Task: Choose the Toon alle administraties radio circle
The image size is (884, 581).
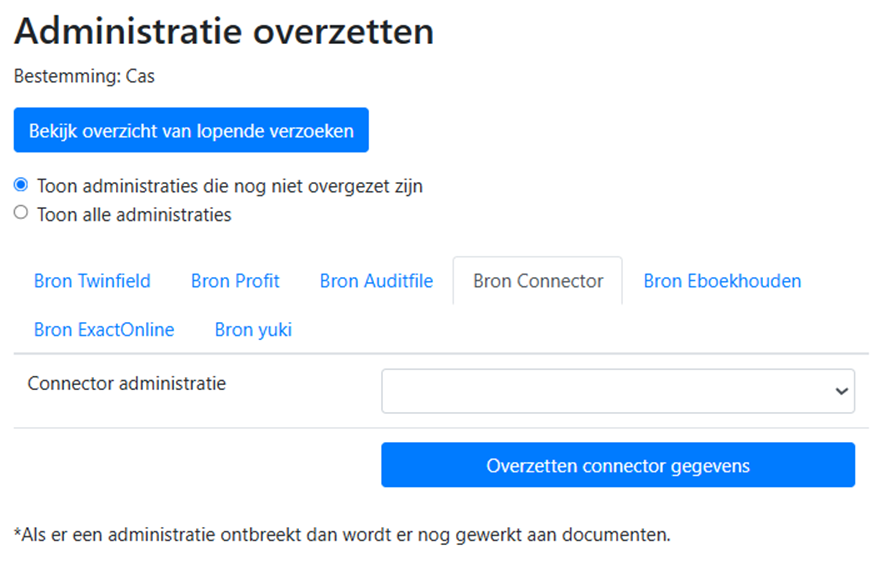Action: click(x=21, y=212)
